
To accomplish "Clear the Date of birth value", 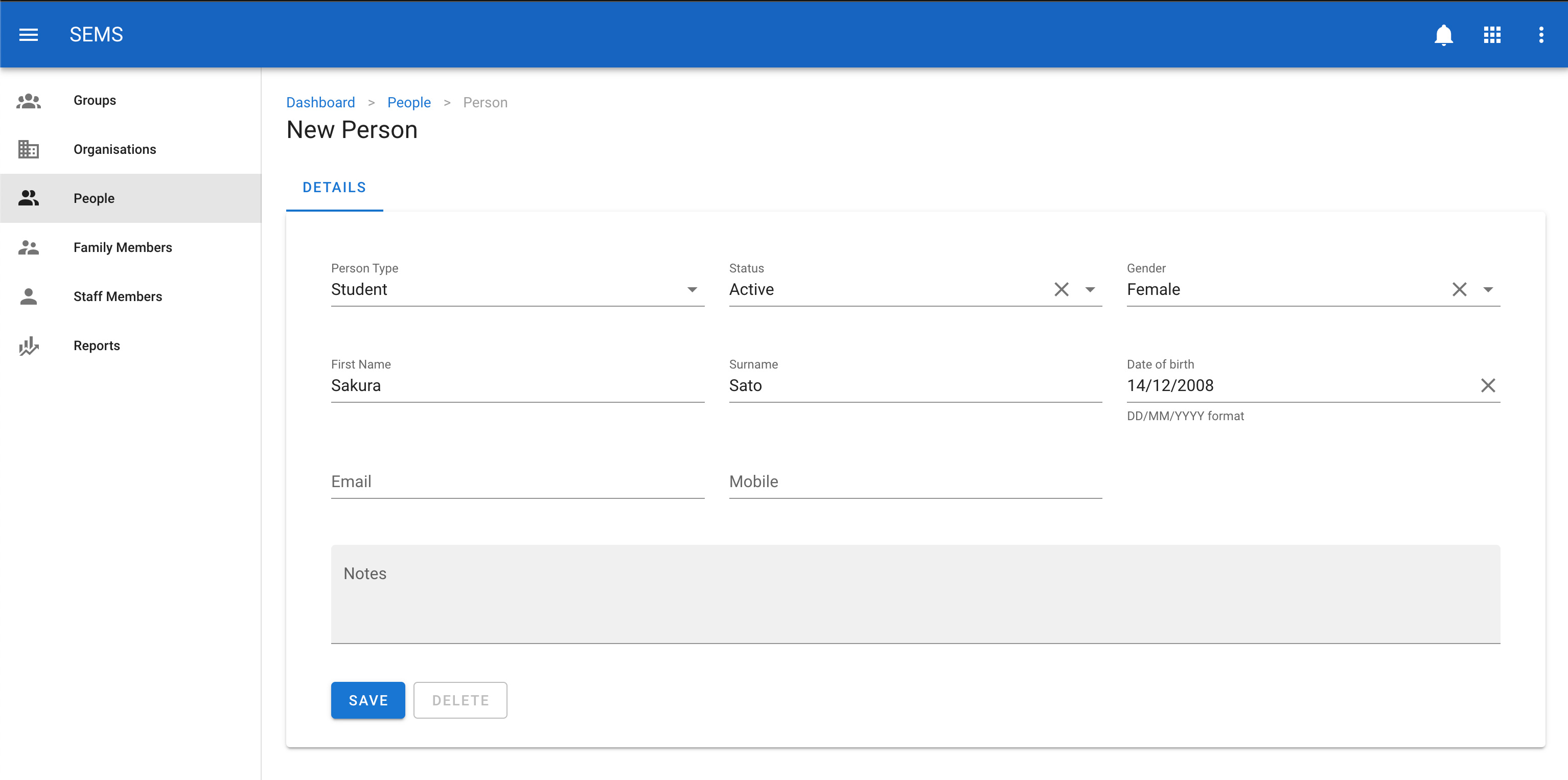I will click(x=1488, y=385).
